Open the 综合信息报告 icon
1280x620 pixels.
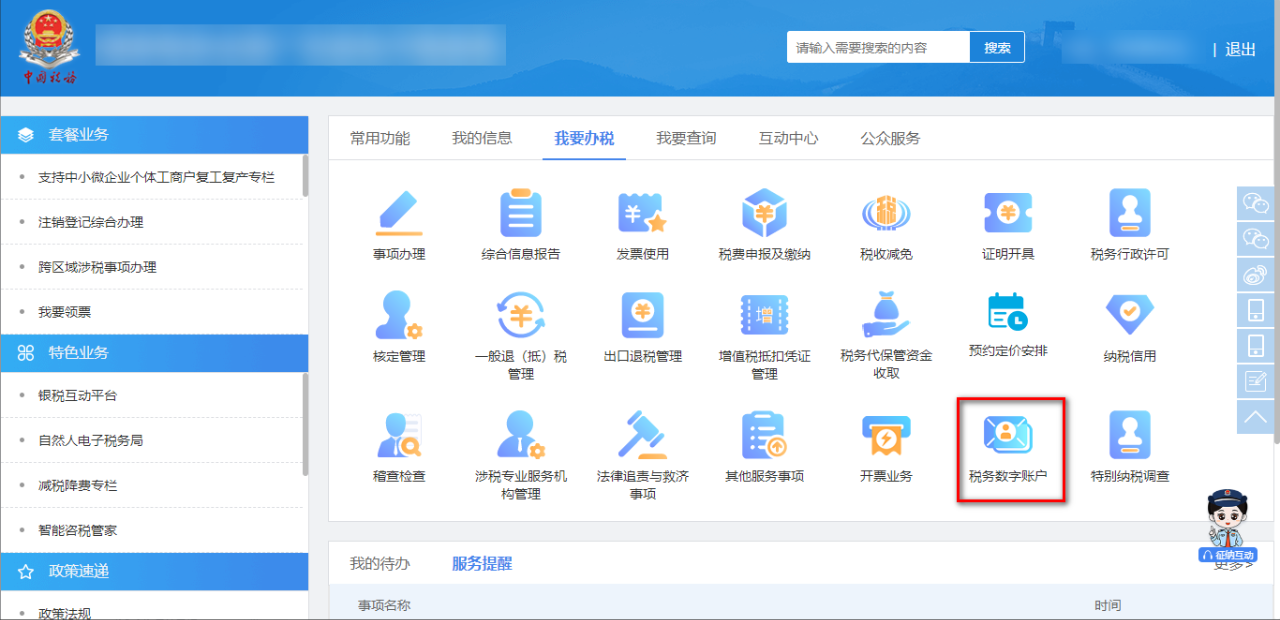tap(520, 214)
